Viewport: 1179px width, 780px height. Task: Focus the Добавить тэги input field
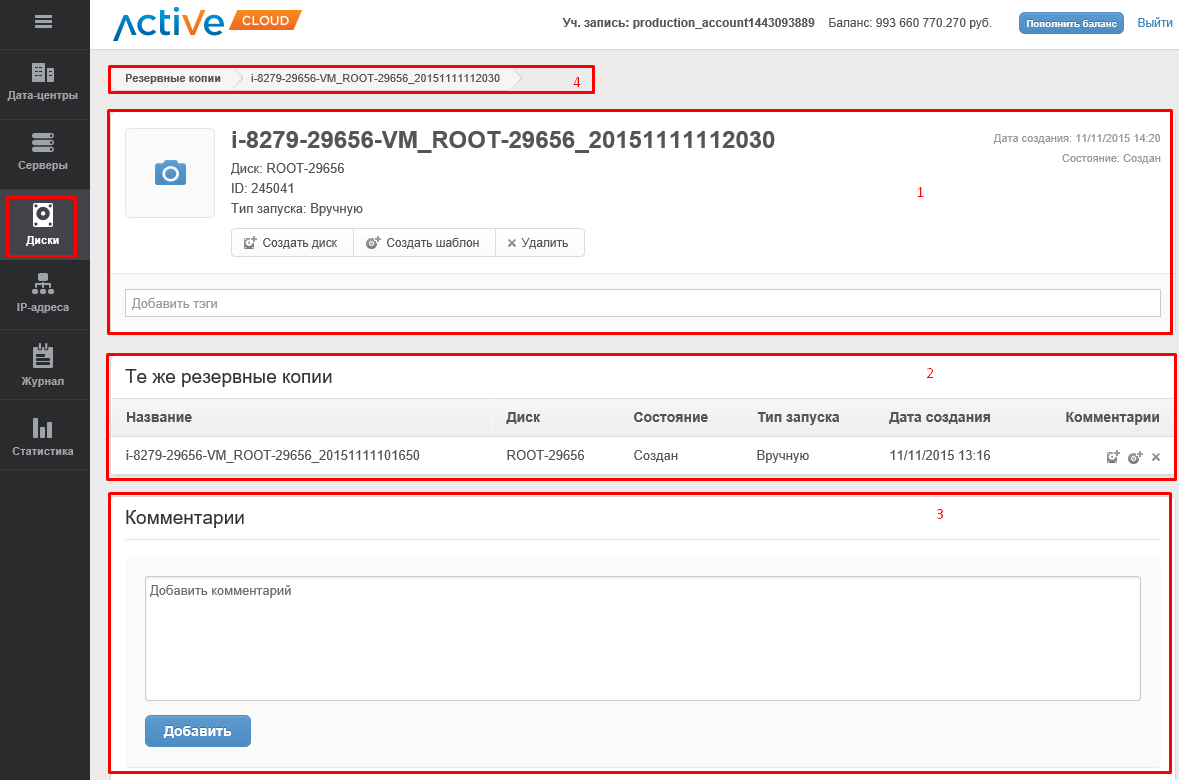click(x=642, y=303)
